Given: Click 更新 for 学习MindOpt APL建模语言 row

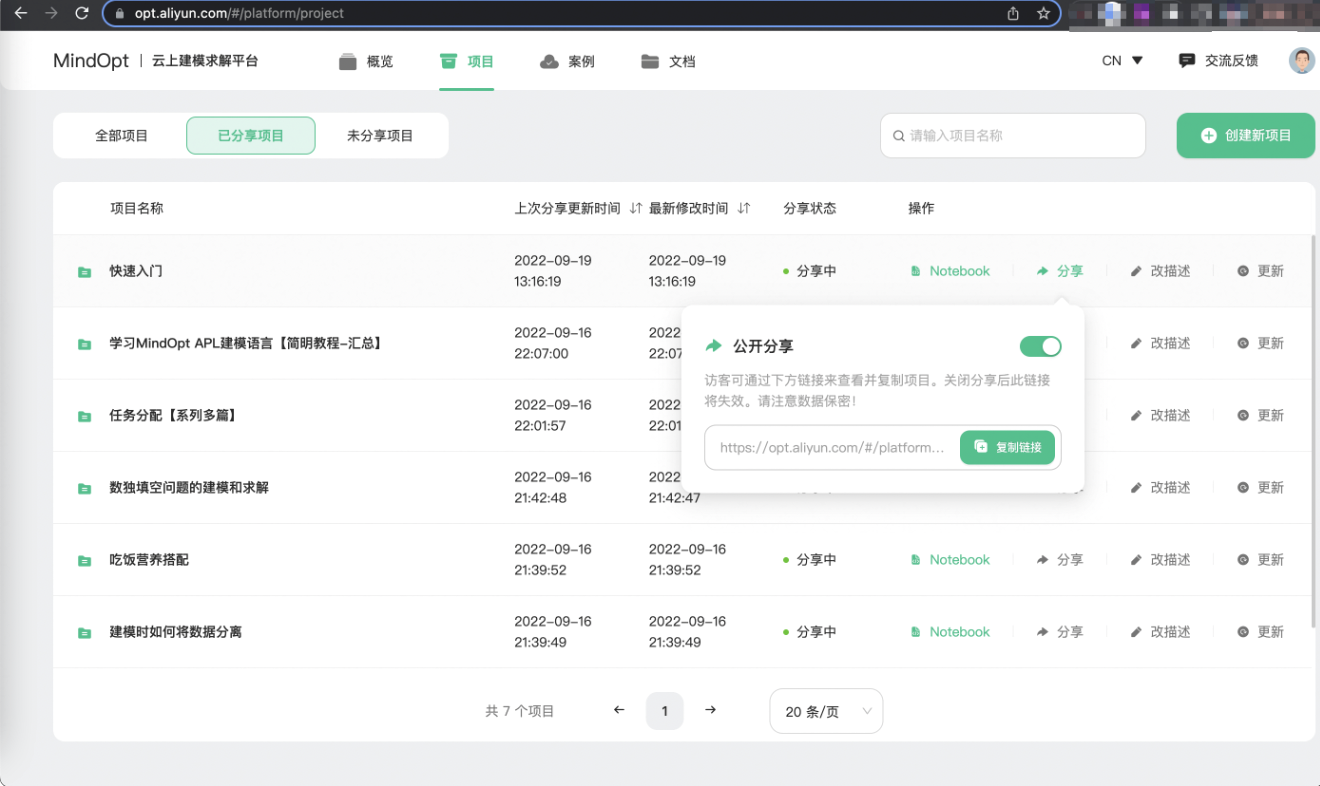Looking at the screenshot, I should pos(1260,343).
